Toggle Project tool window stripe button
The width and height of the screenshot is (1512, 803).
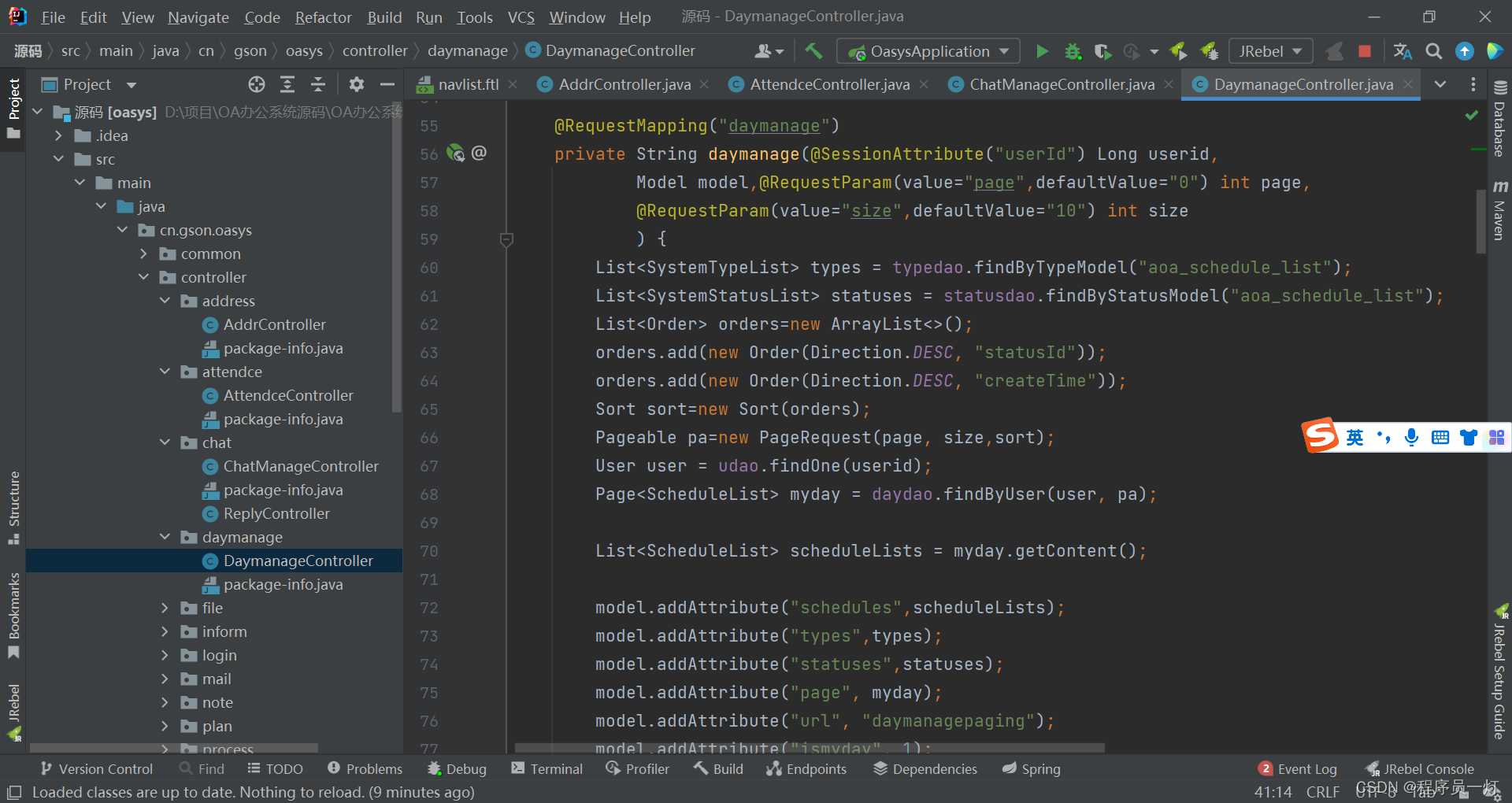point(13,108)
